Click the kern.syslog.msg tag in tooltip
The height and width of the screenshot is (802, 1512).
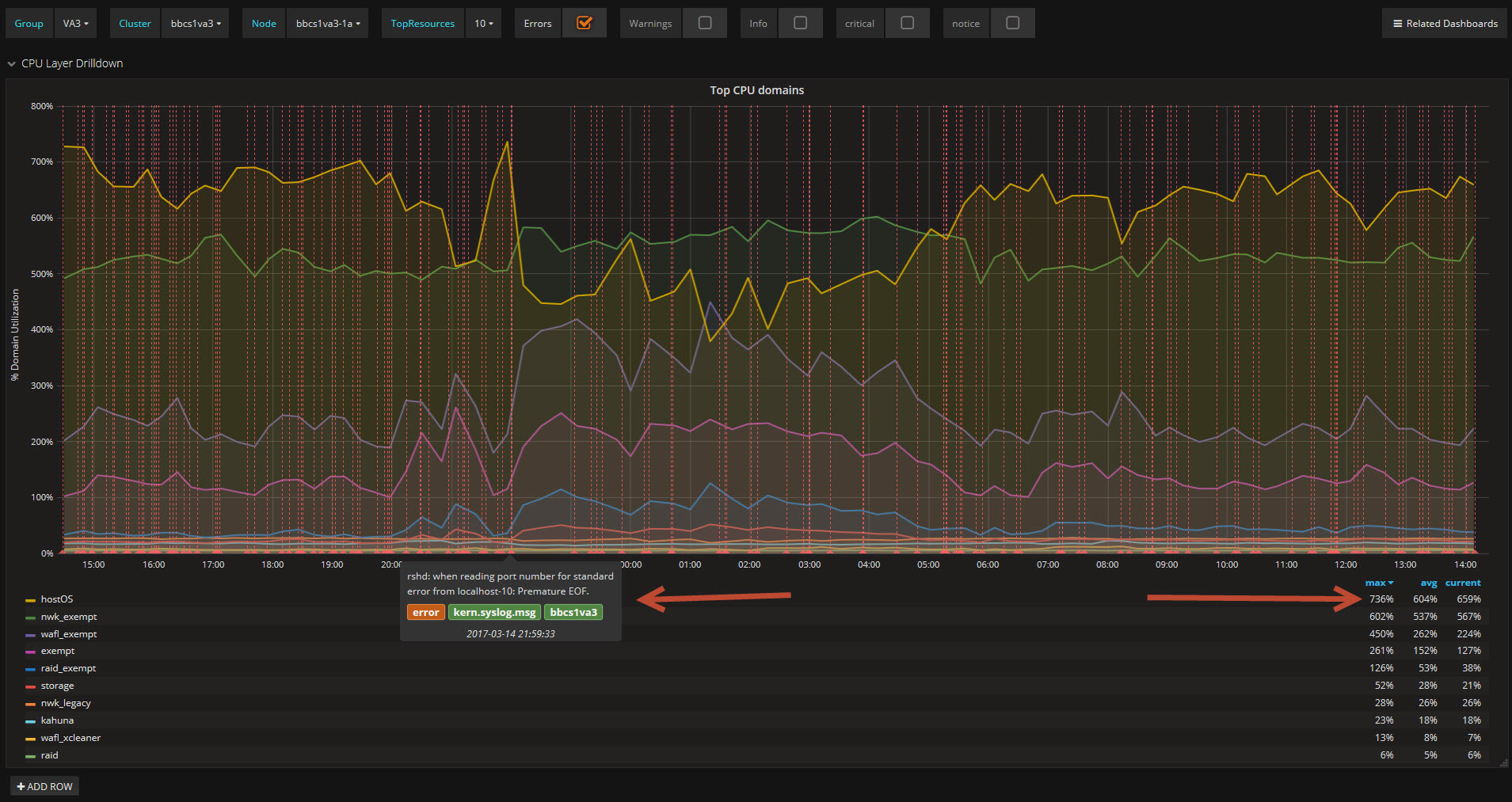[494, 612]
